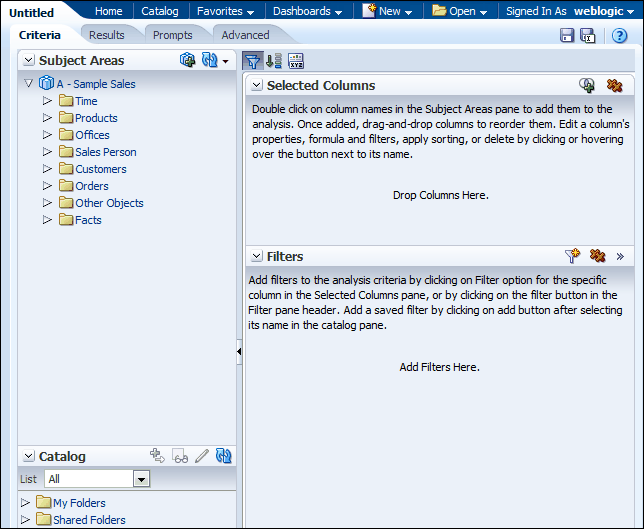Expand the Sales Person folder
The width and height of the screenshot is (644, 529).
click(x=47, y=152)
